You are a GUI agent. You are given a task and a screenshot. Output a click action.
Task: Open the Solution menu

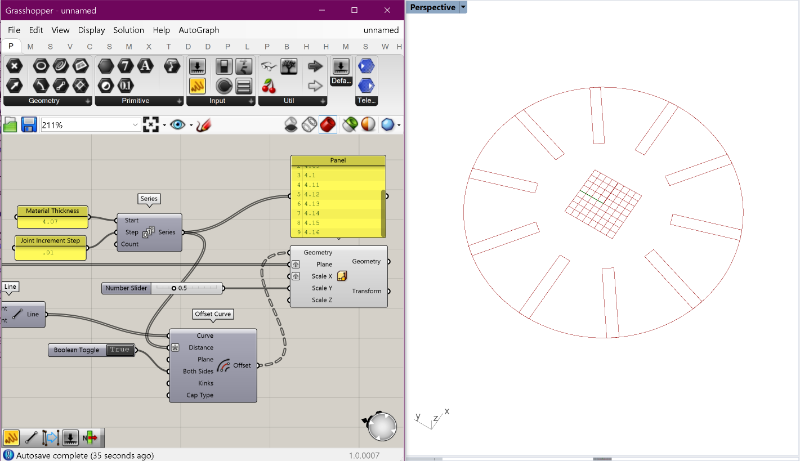[129, 30]
